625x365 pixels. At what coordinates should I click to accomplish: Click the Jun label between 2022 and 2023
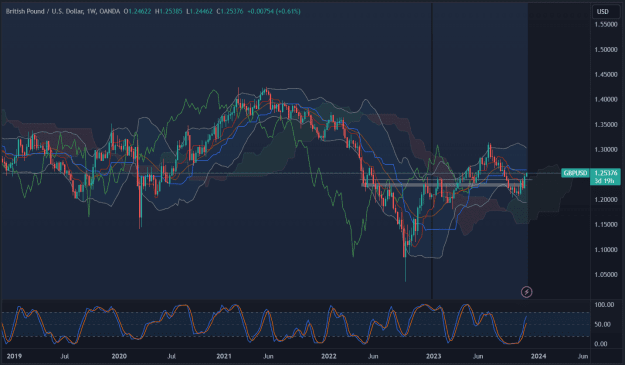click(x=373, y=356)
